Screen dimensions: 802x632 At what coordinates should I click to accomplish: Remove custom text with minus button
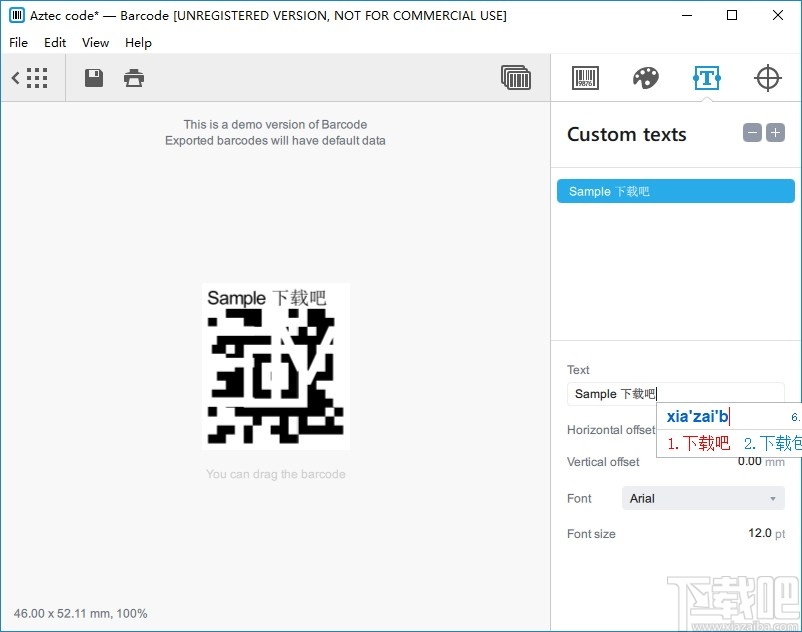pos(751,132)
